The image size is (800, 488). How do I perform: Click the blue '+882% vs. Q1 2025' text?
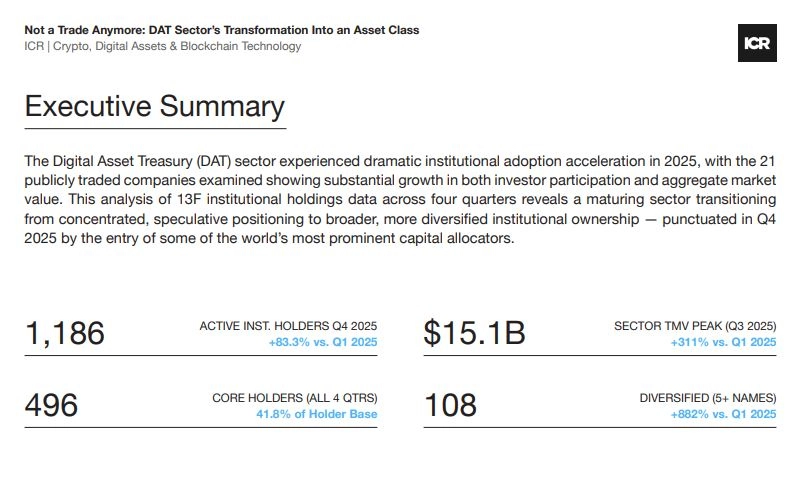[x=722, y=414]
